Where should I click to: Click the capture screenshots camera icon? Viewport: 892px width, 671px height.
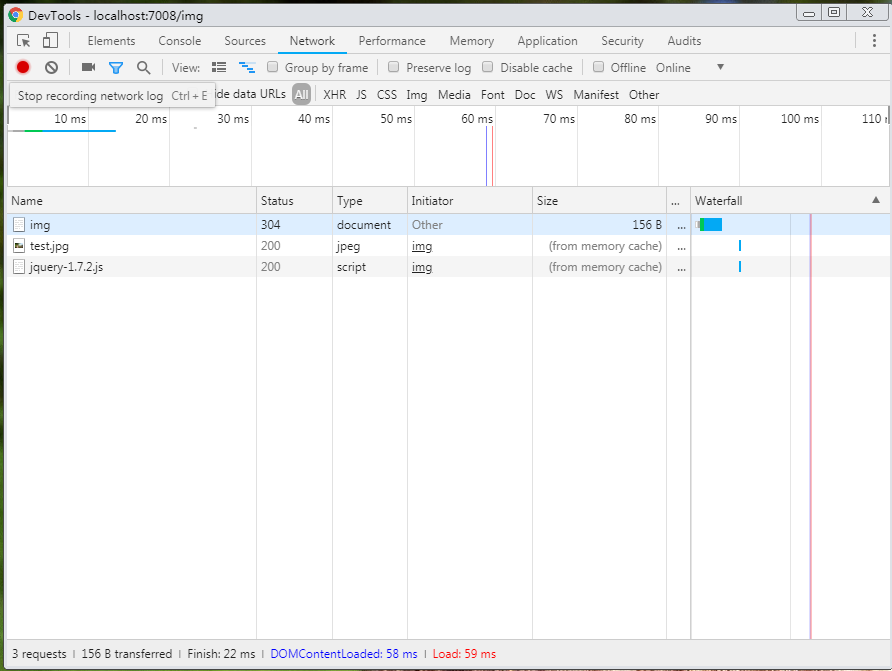(88, 67)
